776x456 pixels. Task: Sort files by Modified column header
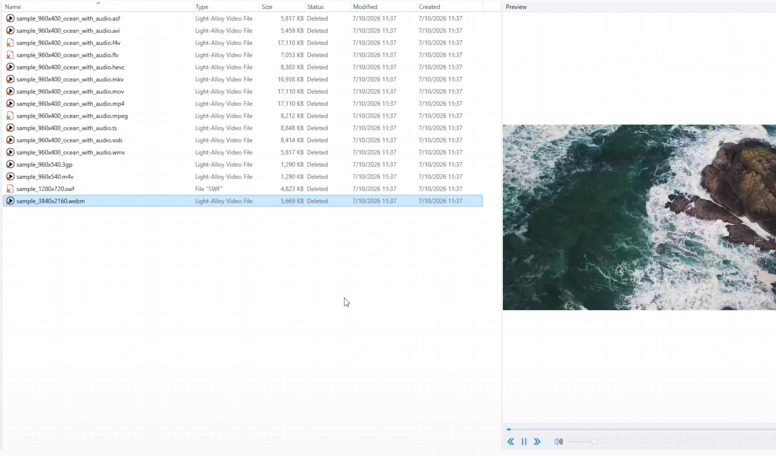coord(384,6)
